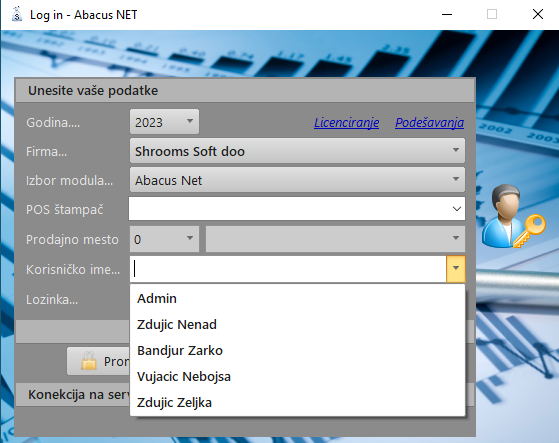
Task: Open the Licenciranje link
Action: point(347,123)
